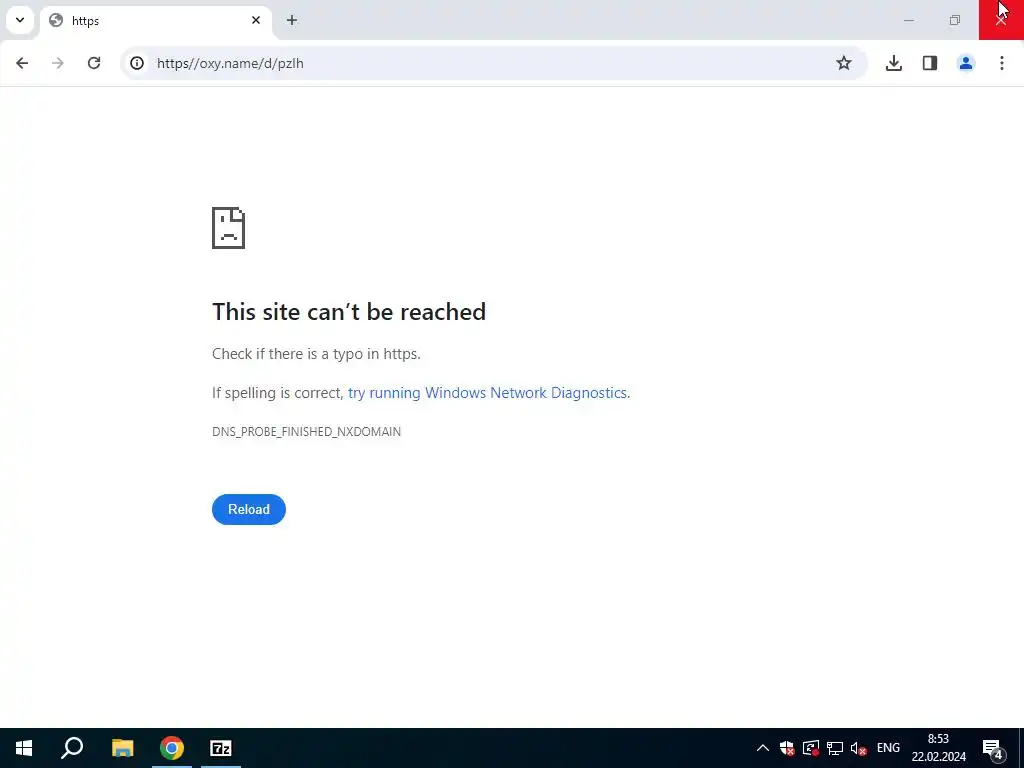This screenshot has height=768, width=1024.
Task: Click the forward navigation arrow
Action: 58,63
